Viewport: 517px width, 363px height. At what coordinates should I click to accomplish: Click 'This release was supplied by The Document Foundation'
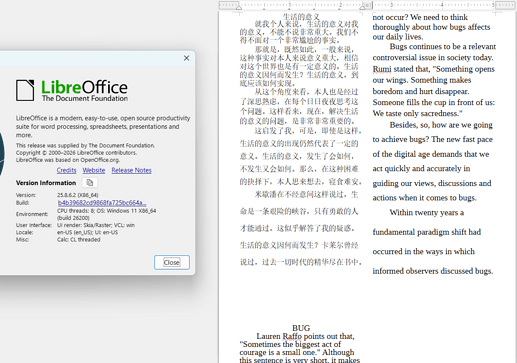coord(85,145)
